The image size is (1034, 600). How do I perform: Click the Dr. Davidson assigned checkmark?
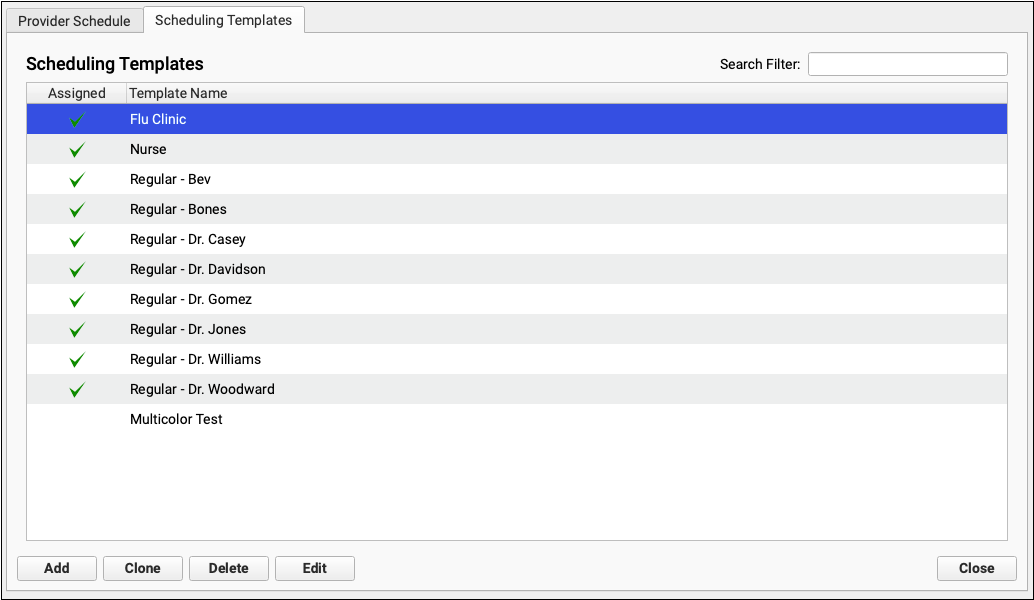[x=77, y=270]
